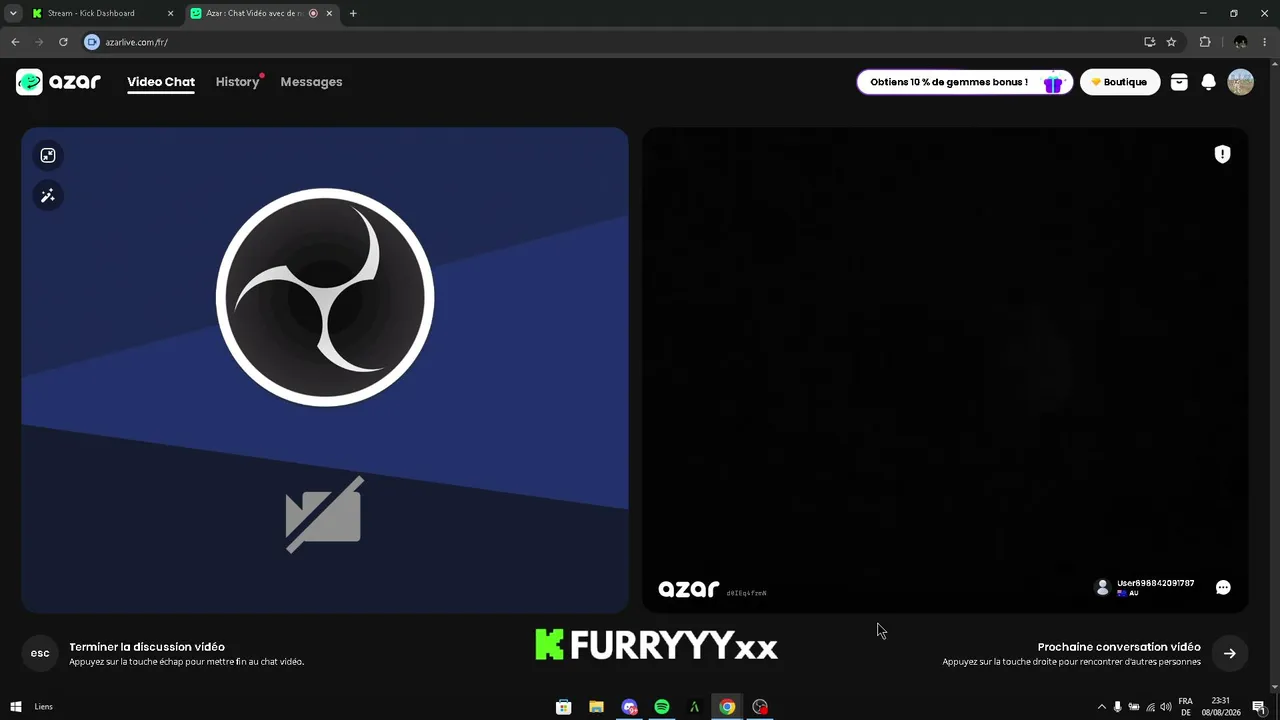
Task: Open Microsoft Store from the taskbar
Action: point(564,707)
